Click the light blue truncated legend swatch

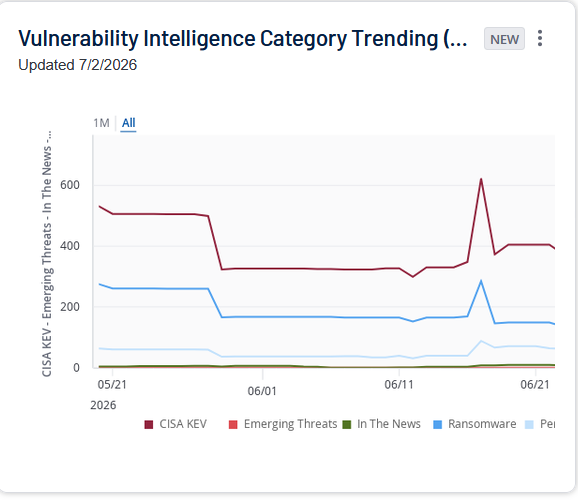click(x=529, y=425)
